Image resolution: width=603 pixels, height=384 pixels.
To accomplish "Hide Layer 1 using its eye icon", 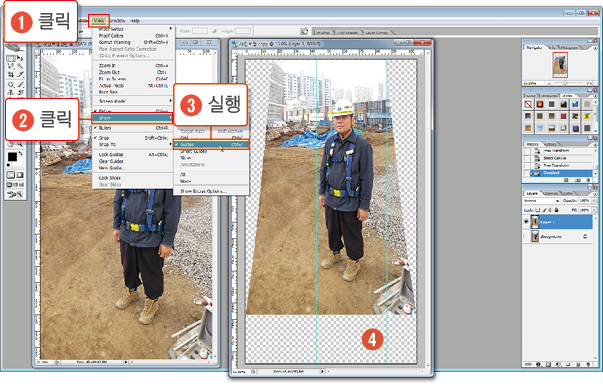I will pos(526,222).
